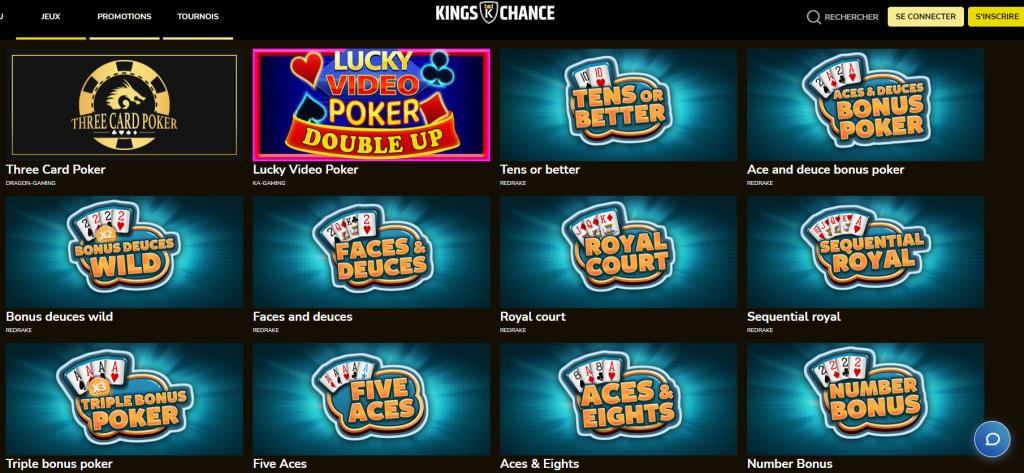Open the Tens or Better game tile
Screen dimensions: 1024x473
618,105
